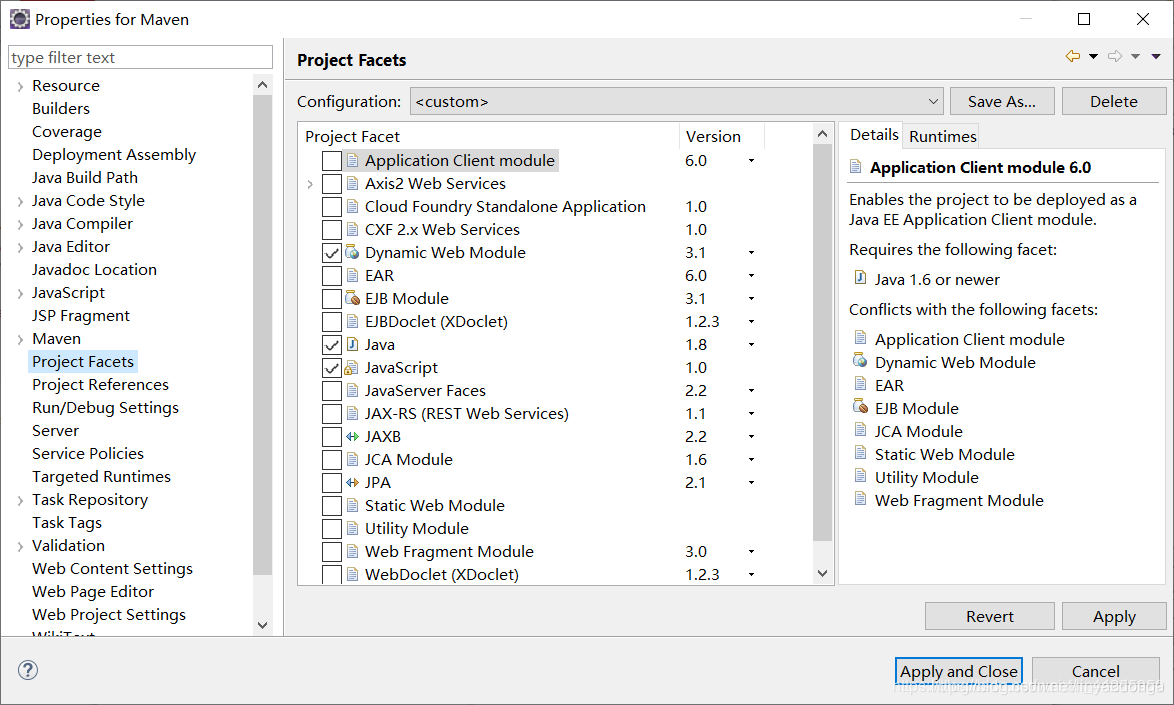Select Targeted Runtimes in tree
The height and width of the screenshot is (705, 1174).
coord(101,476)
